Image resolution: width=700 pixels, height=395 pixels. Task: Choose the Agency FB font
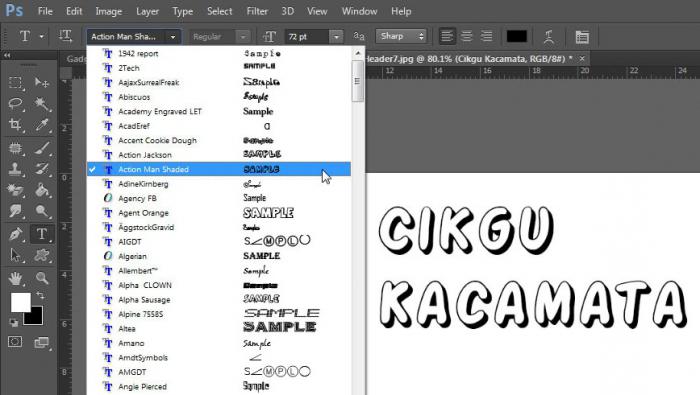(219, 198)
